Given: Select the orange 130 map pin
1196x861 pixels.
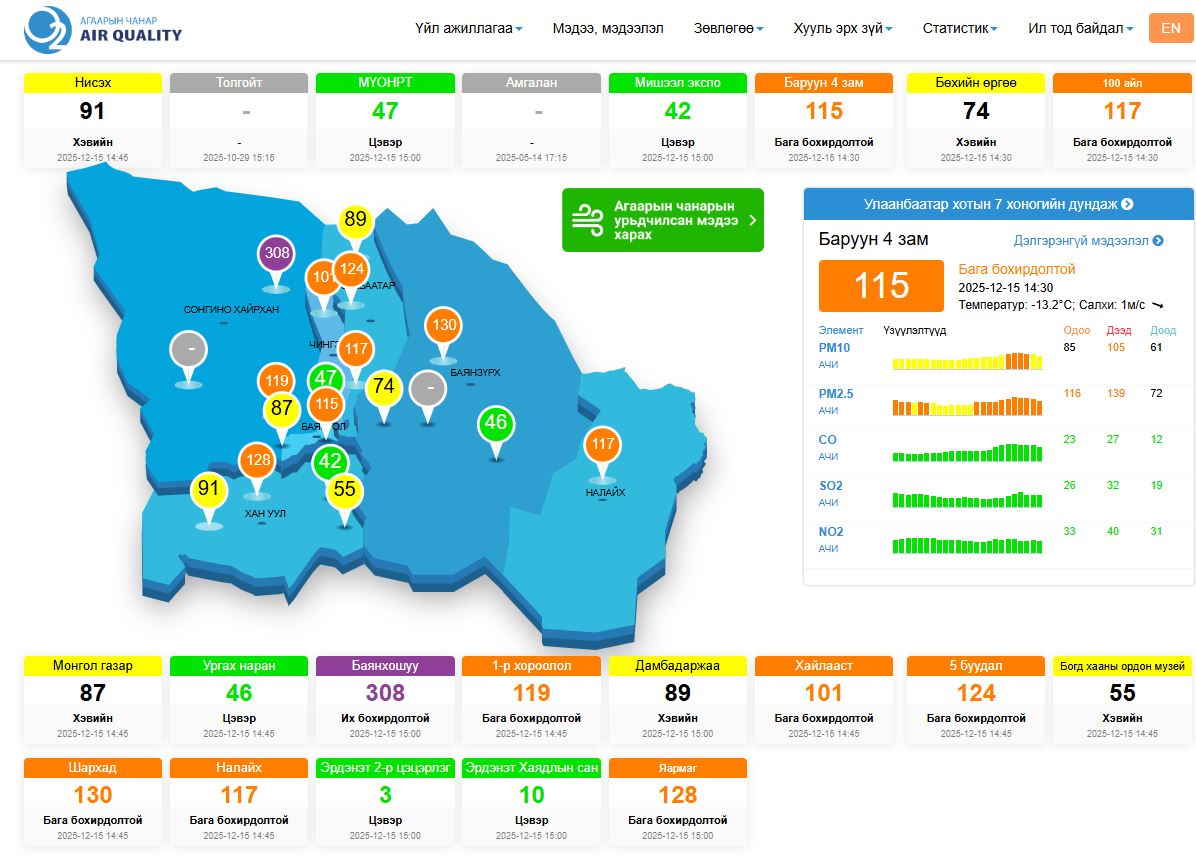Looking at the screenshot, I should pyautogui.click(x=444, y=325).
